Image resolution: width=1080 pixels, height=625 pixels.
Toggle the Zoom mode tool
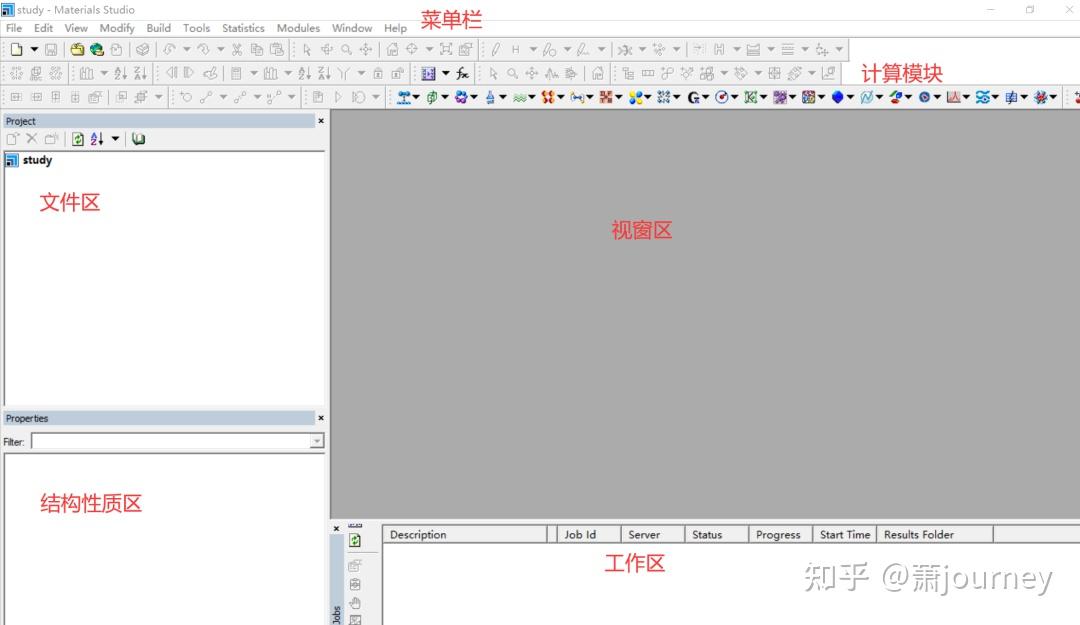(x=346, y=48)
